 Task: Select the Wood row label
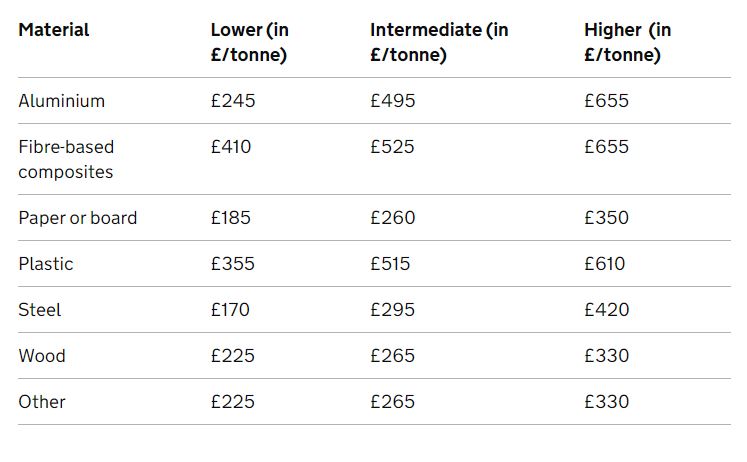(42, 356)
